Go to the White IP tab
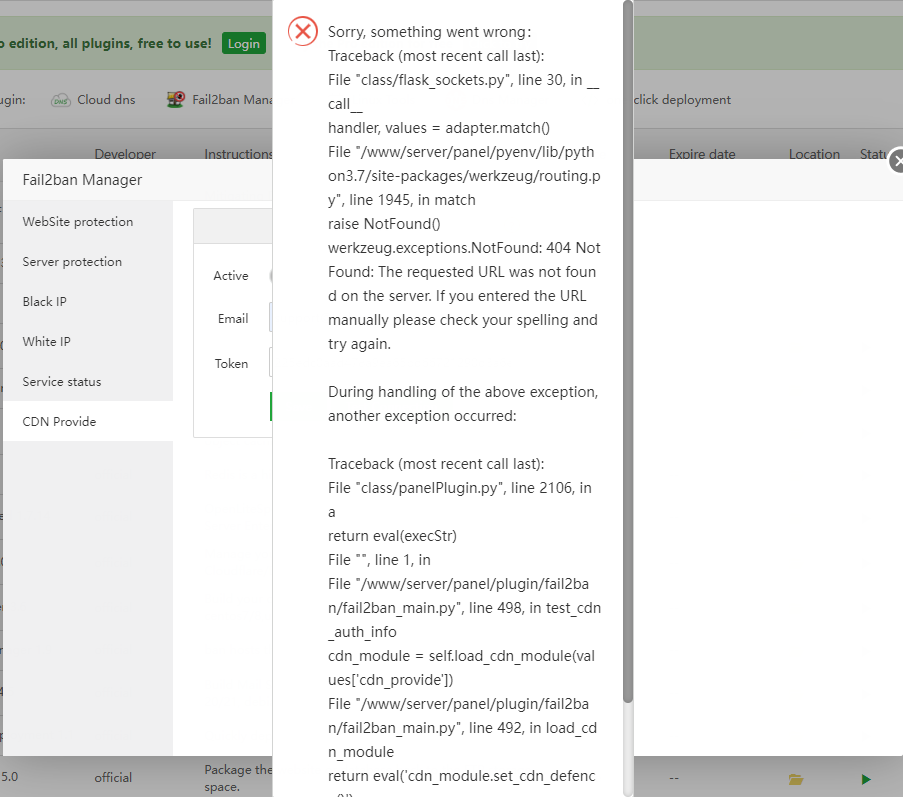 click(47, 342)
